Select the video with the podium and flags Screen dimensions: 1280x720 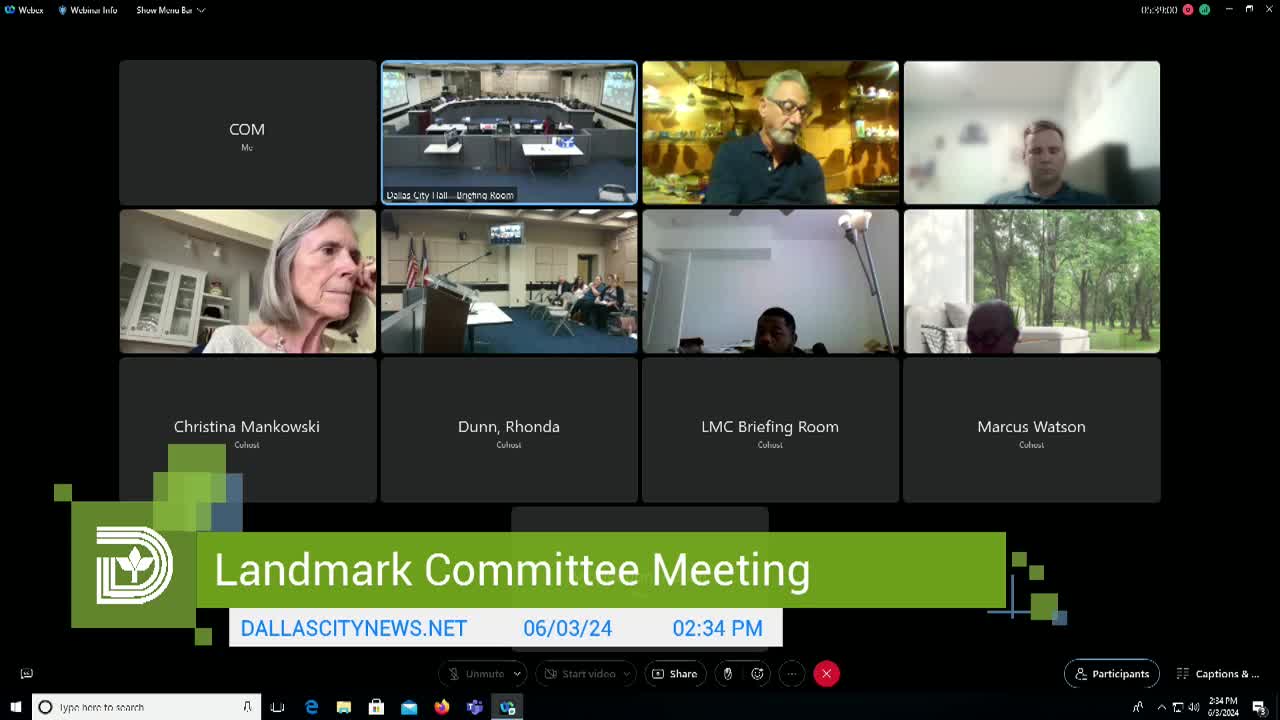[509, 281]
